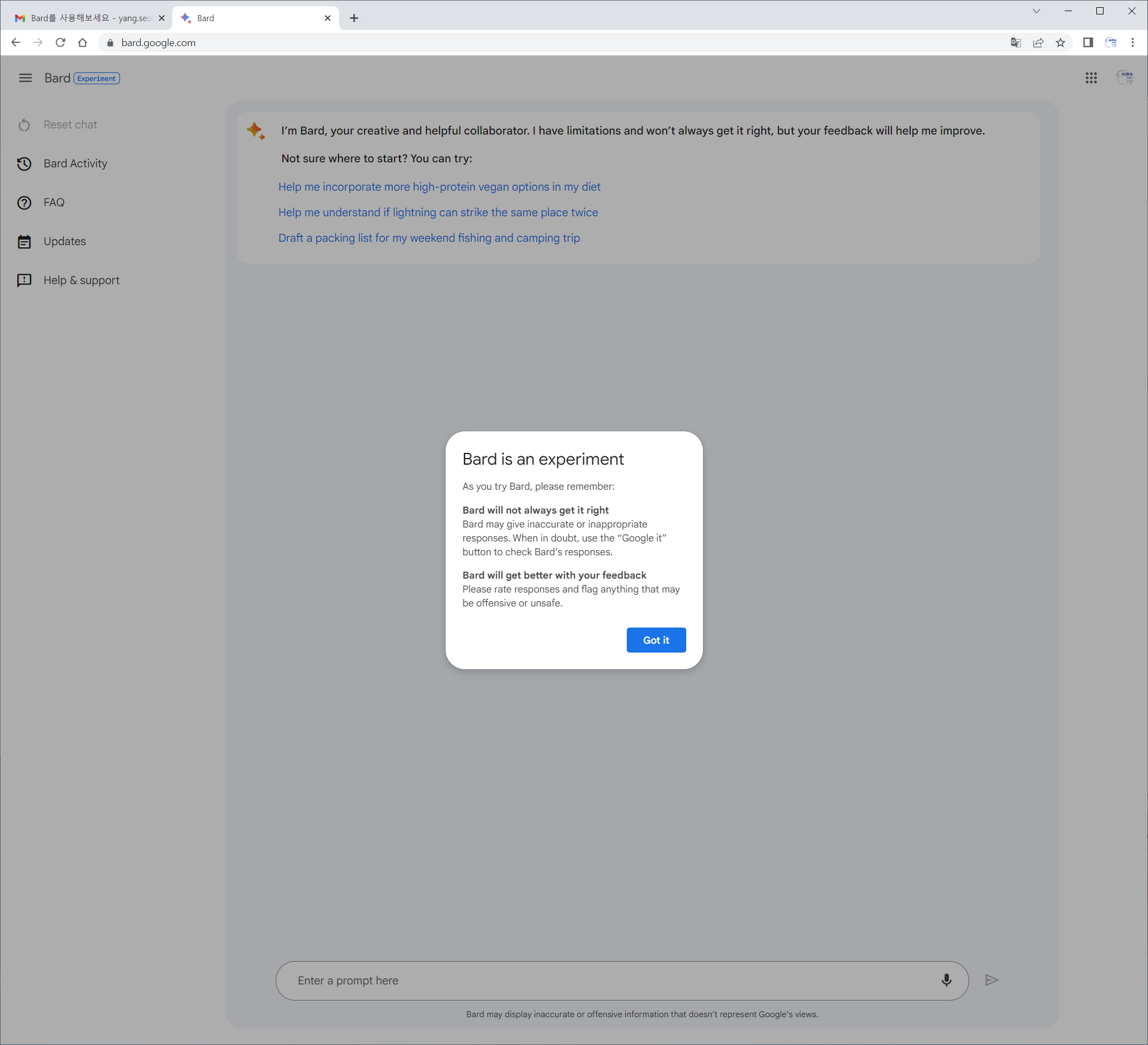
Task: Close the Bard tab
Action: click(327, 18)
